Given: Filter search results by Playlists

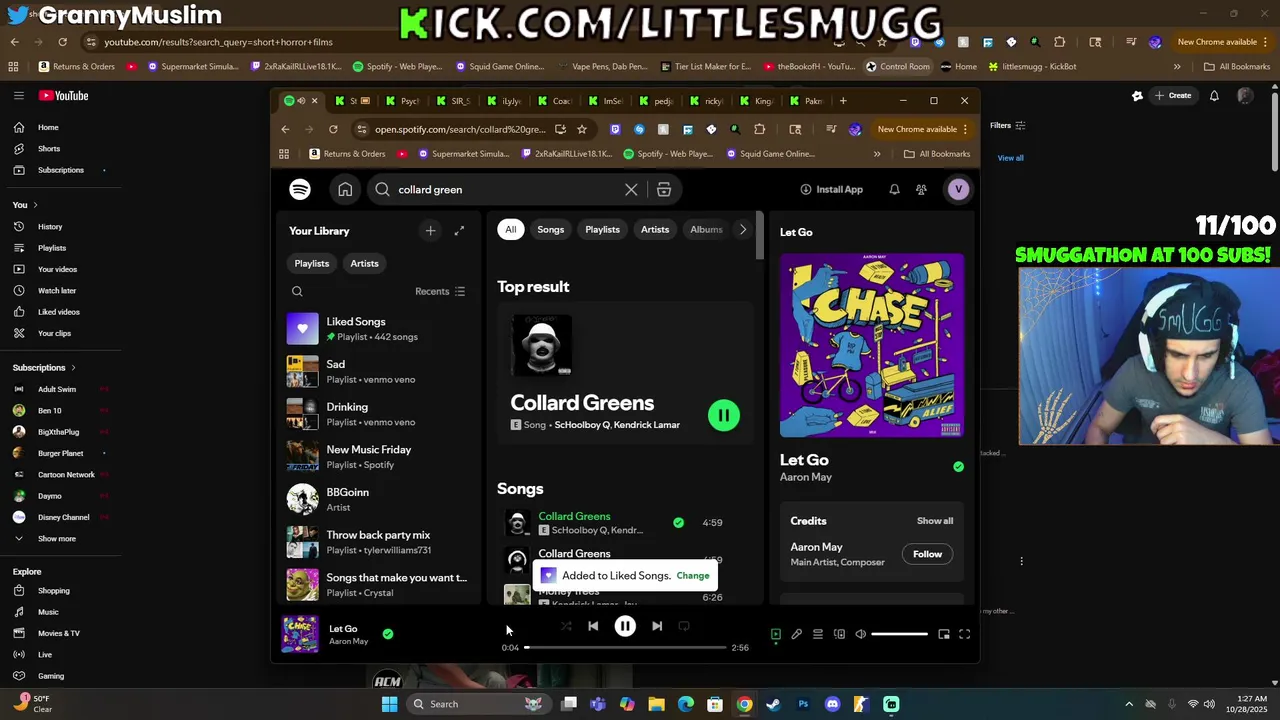Looking at the screenshot, I should tap(602, 229).
